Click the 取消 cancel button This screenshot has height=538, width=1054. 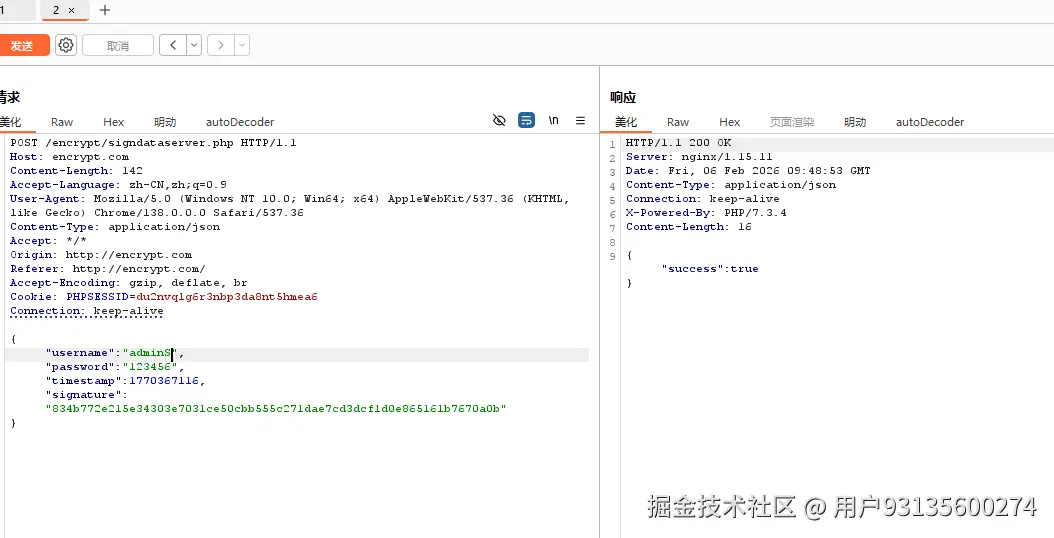[x=118, y=45]
